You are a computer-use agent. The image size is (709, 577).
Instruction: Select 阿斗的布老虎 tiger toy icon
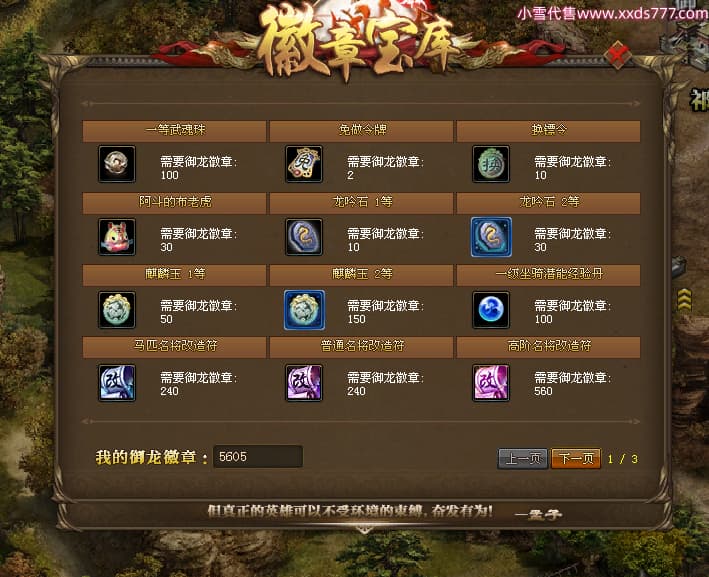(117, 237)
